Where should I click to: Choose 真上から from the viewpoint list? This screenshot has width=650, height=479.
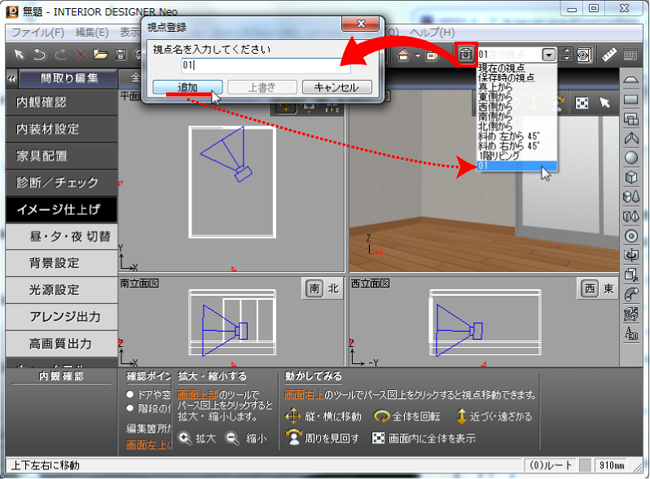click(x=502, y=86)
